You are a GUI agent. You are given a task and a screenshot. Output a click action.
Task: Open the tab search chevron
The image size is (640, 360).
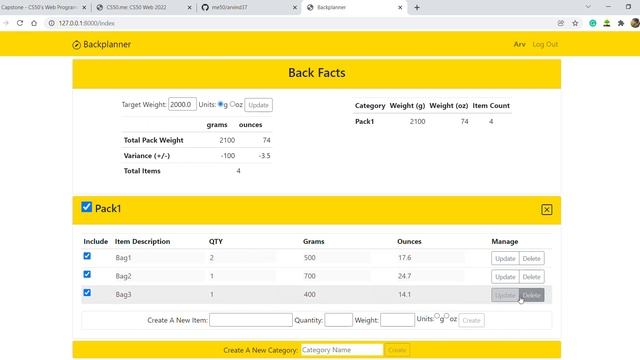pos(588,7)
